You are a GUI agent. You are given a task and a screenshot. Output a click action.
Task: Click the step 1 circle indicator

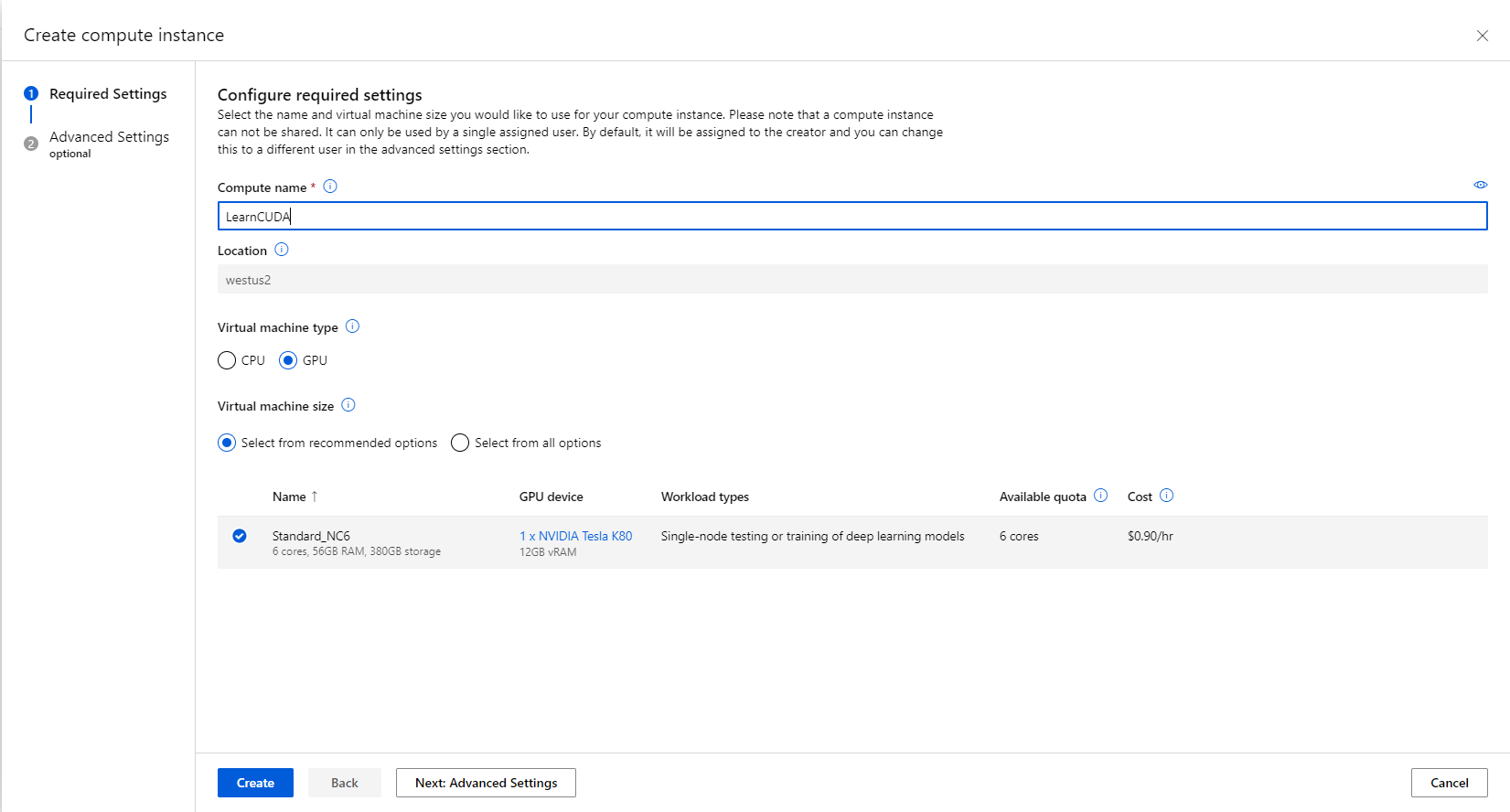point(31,93)
